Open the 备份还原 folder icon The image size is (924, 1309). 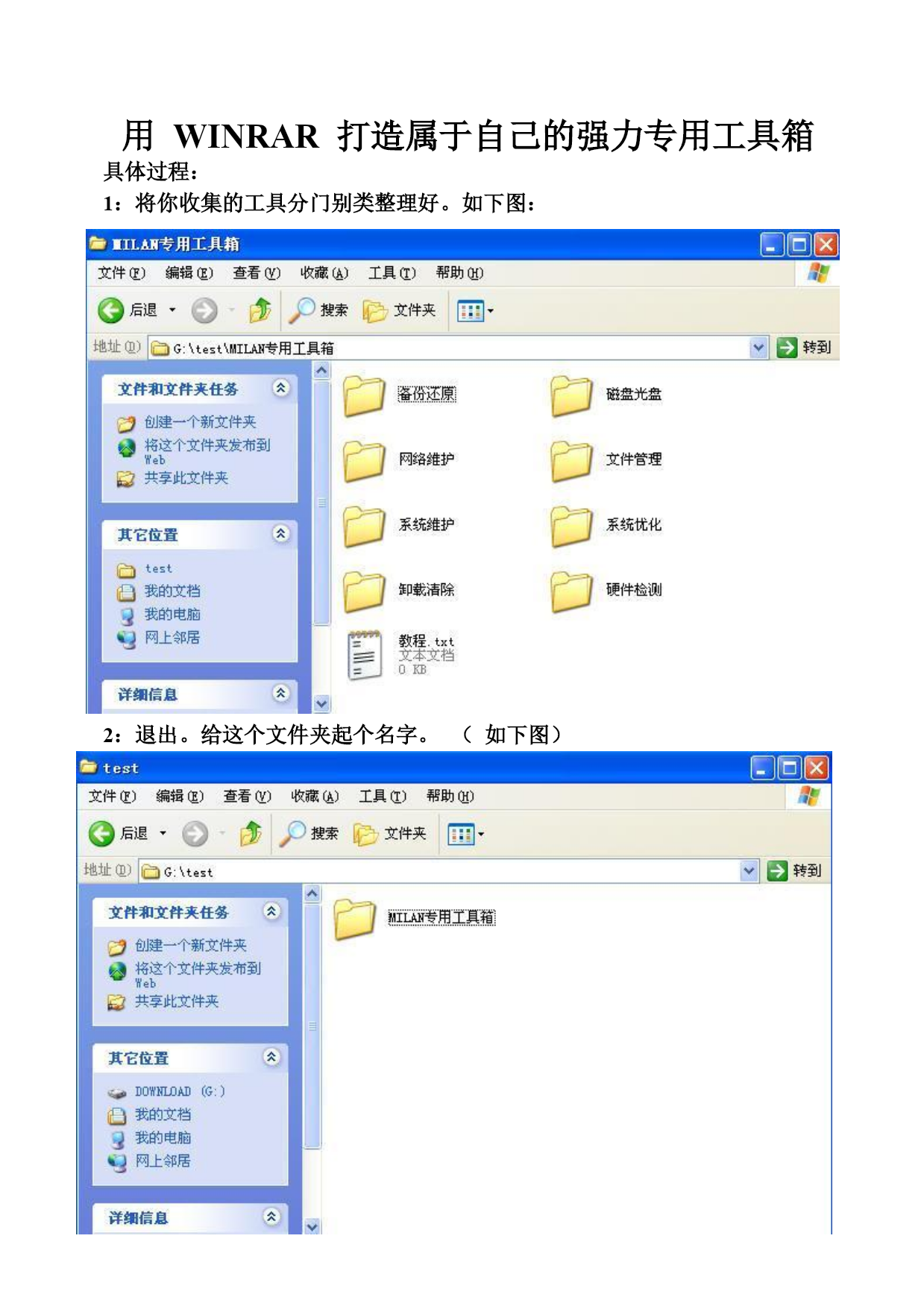click(x=365, y=395)
